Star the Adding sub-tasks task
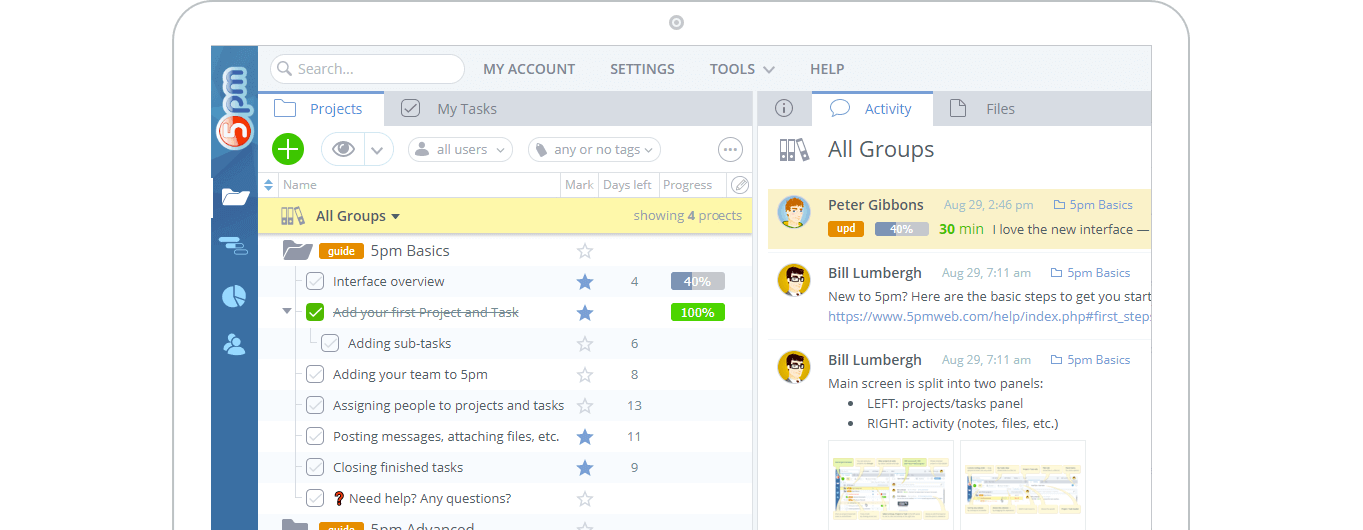The height and width of the screenshot is (530, 1363). click(585, 344)
